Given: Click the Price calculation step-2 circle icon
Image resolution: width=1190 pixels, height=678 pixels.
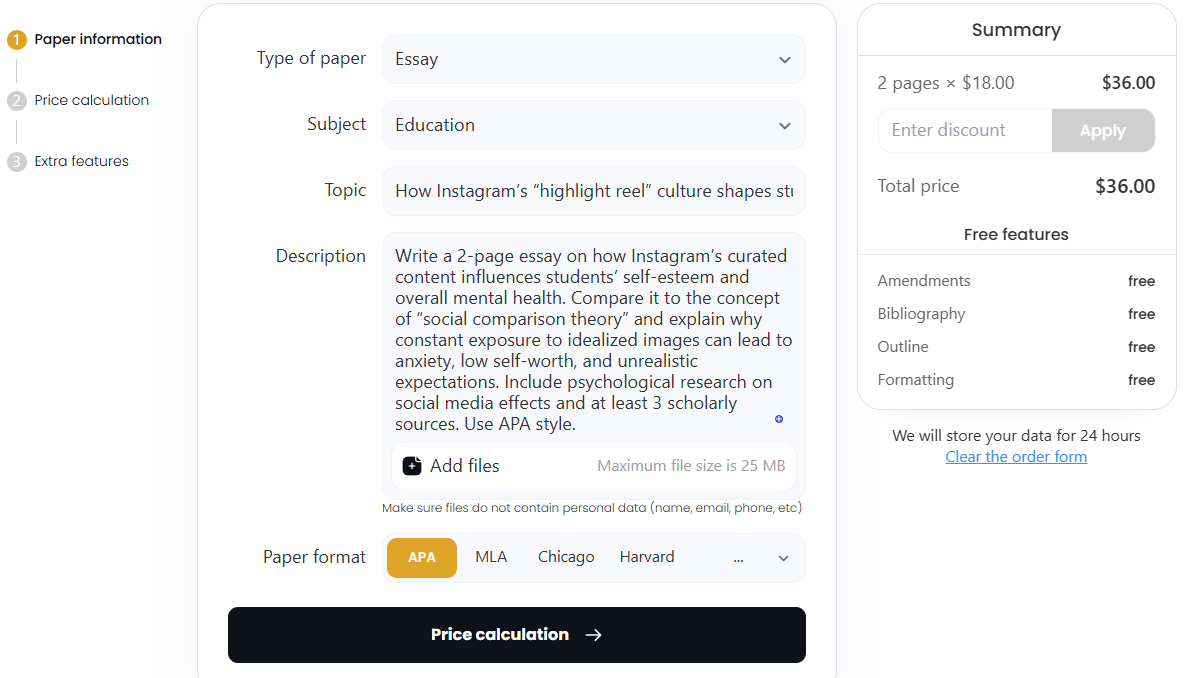Looking at the screenshot, I should 14,100.
